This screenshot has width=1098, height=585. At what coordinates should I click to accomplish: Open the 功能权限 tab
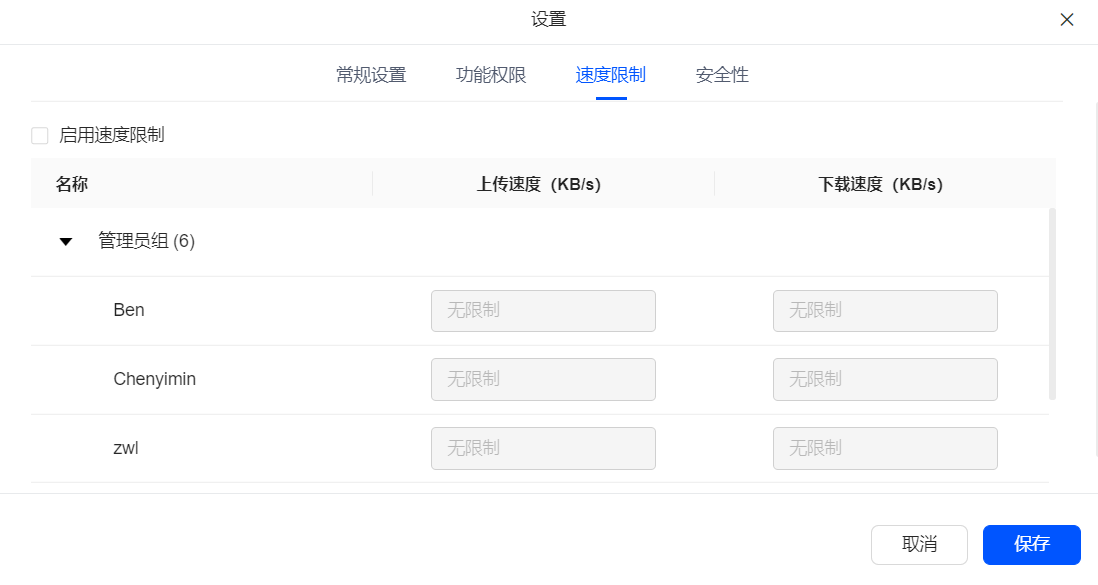(491, 75)
